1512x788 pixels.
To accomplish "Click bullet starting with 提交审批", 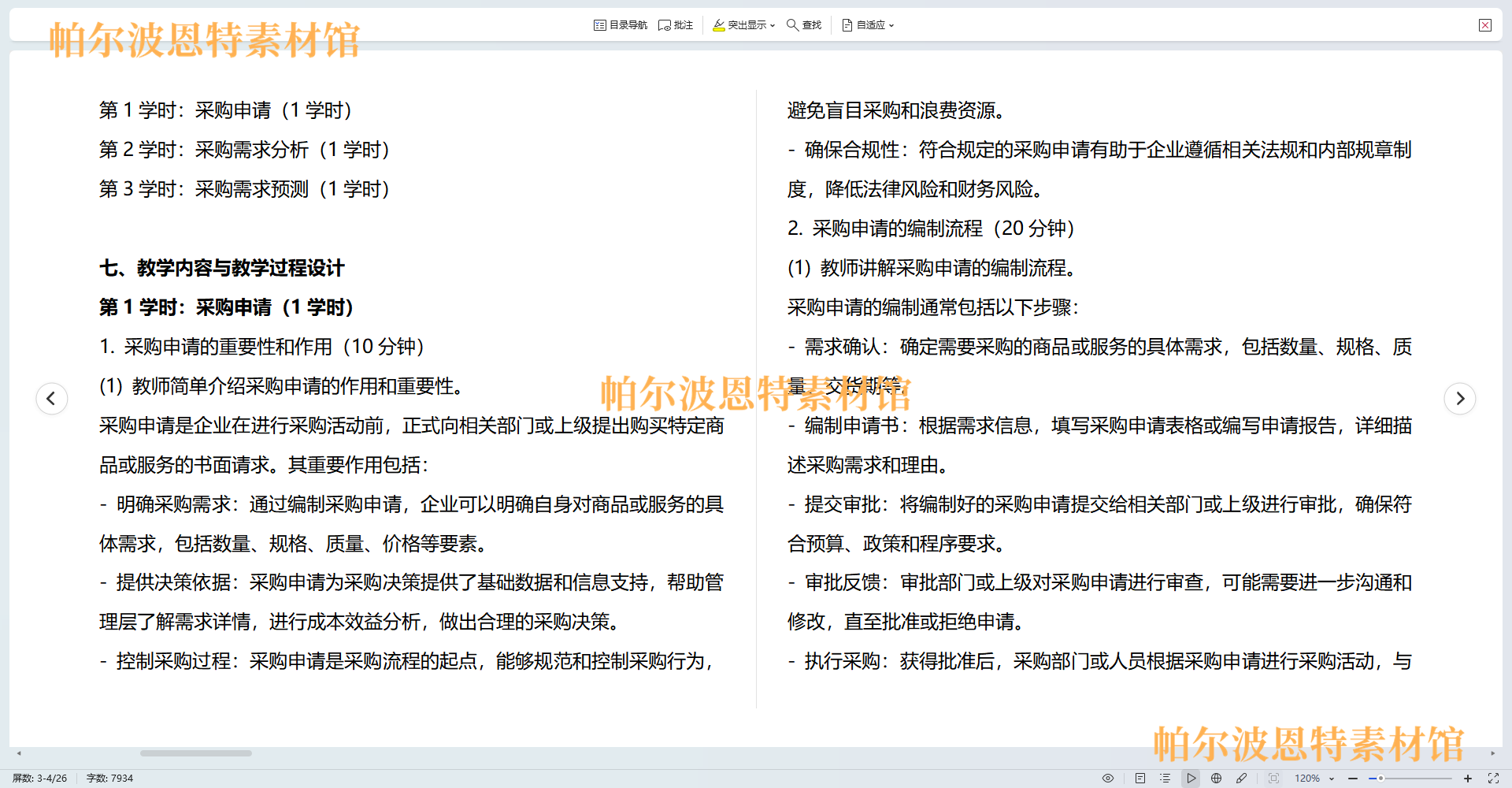I will pos(1100,524).
